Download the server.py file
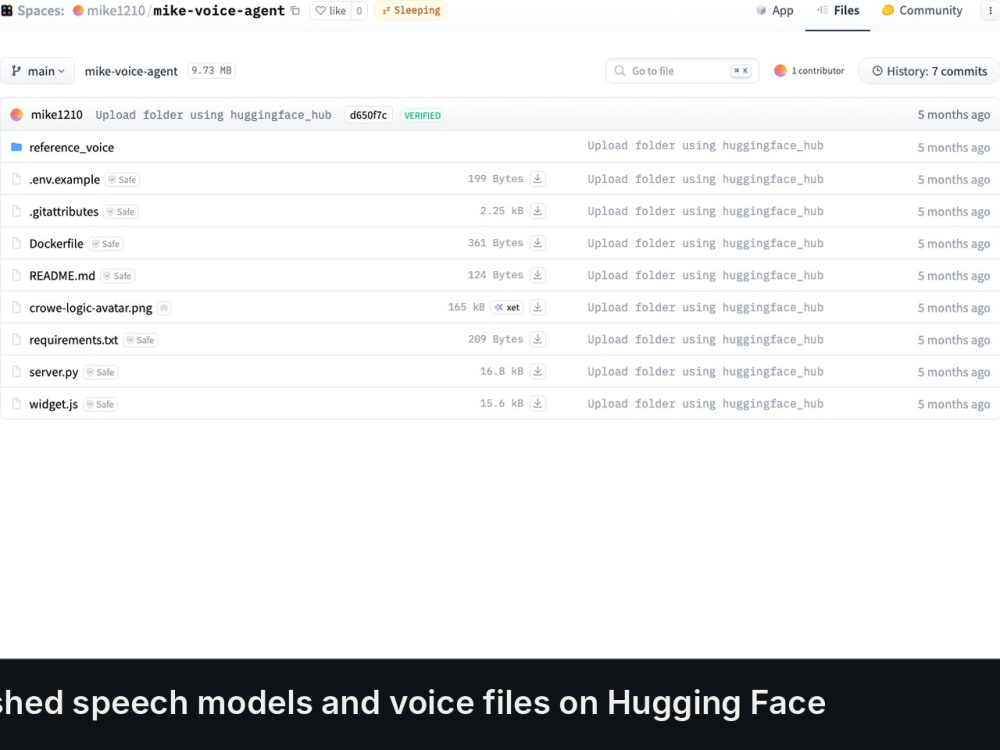1000x750 pixels. [x=538, y=371]
